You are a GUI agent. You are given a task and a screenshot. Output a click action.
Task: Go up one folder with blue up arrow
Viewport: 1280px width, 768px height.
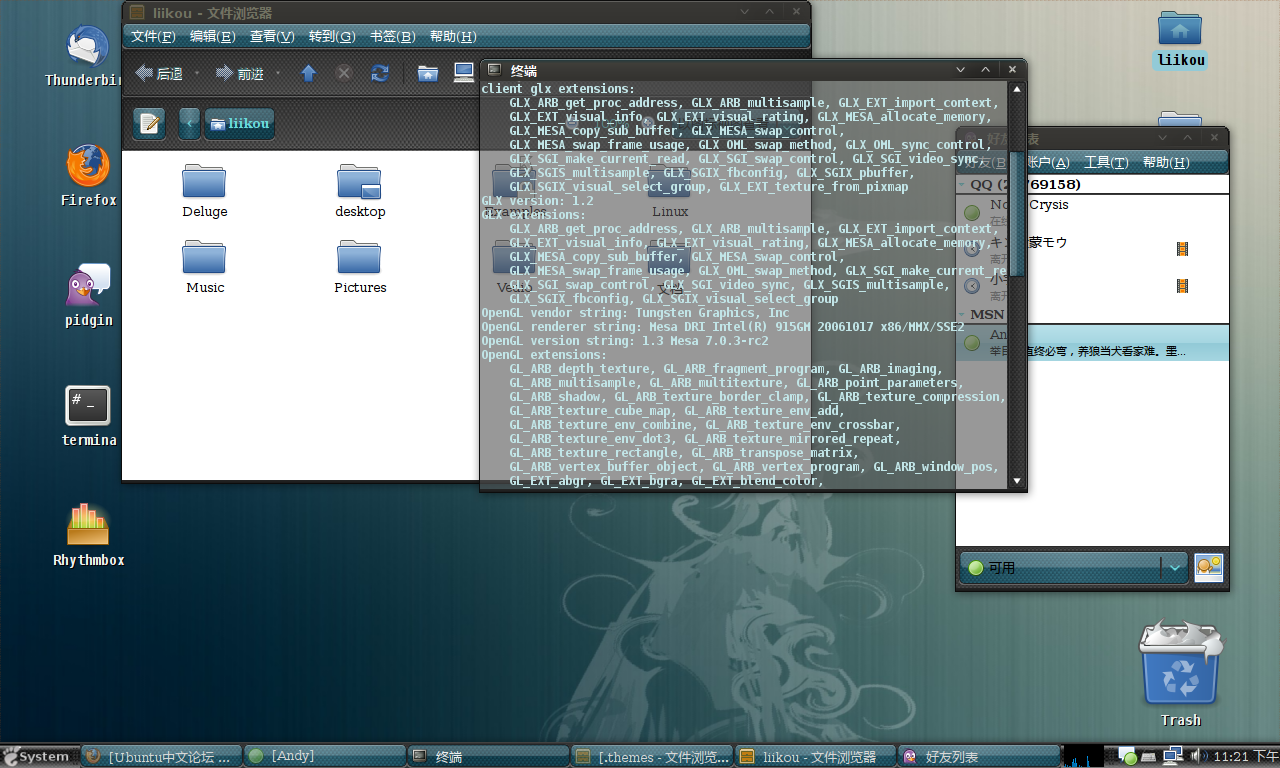(x=309, y=73)
